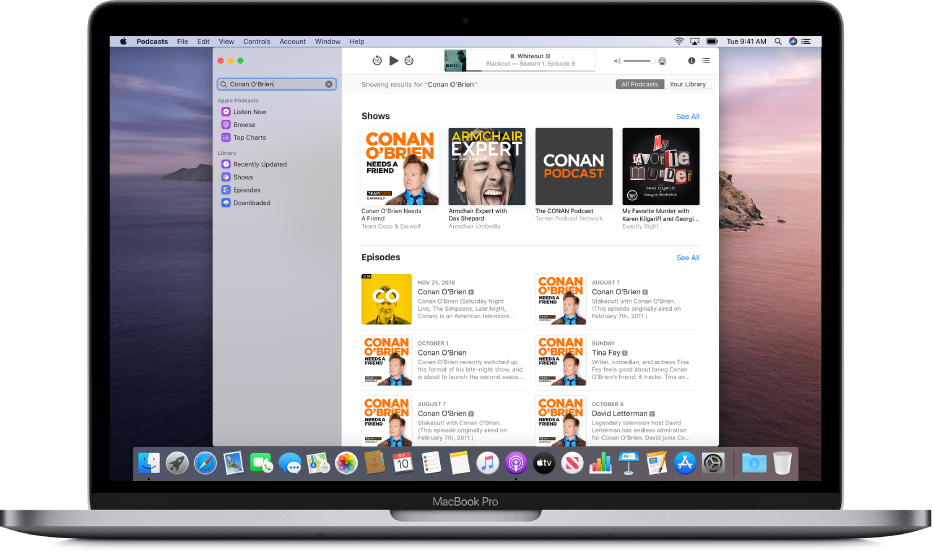The width and height of the screenshot is (934, 553).
Task: Click the playback progress bar under Whiteout
Action: tap(530, 70)
